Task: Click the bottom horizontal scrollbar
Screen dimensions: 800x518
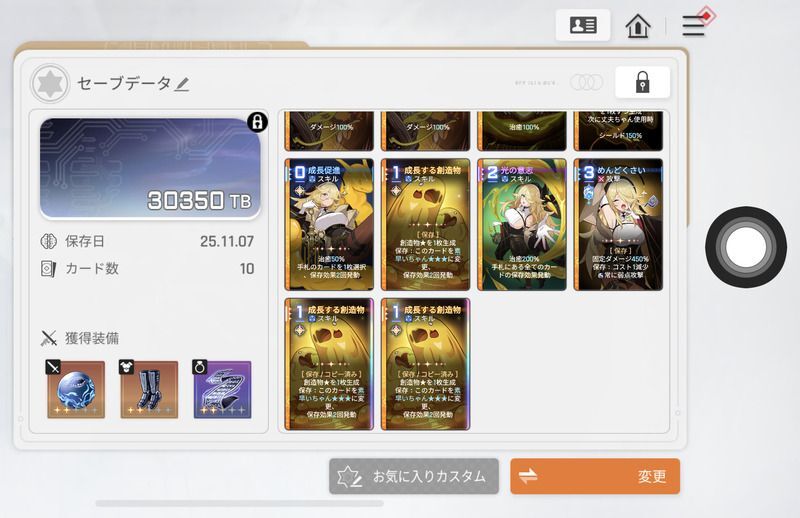Action: 239,504
